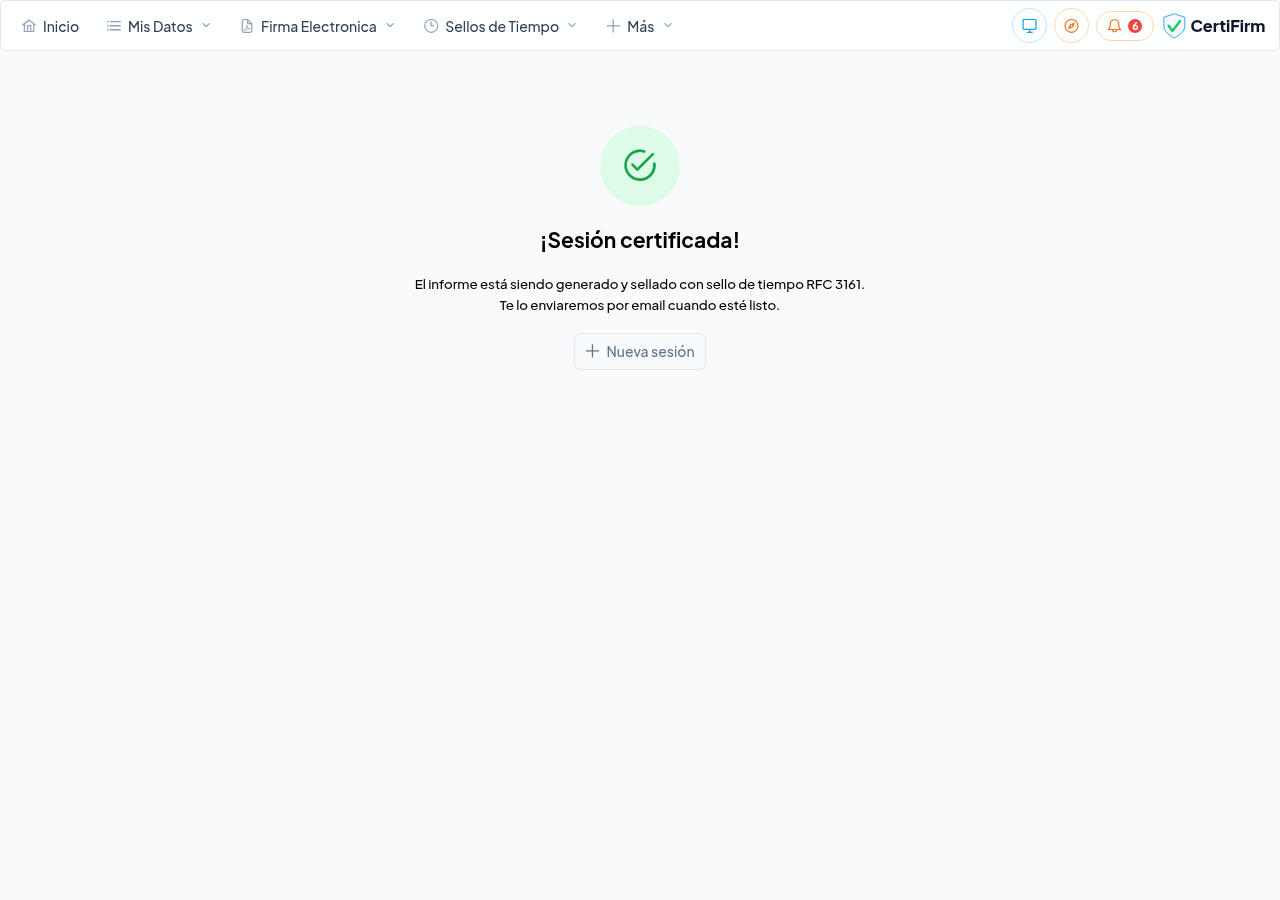Open the orange compass icon button

pos(1071,26)
